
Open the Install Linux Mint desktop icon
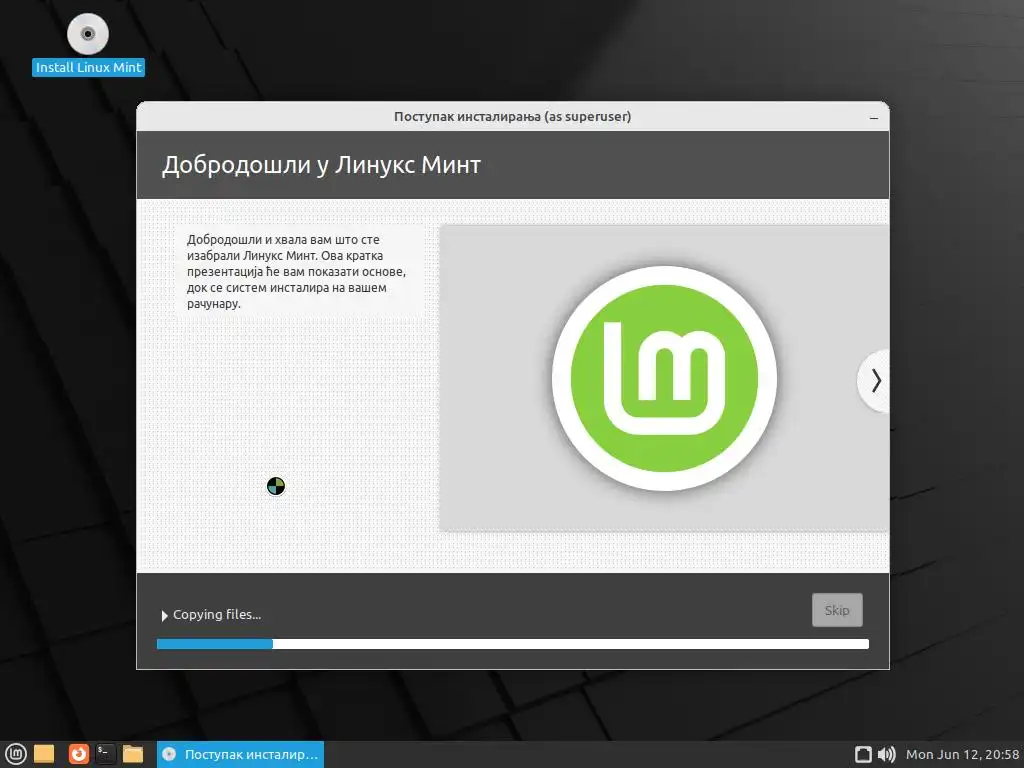coord(88,44)
